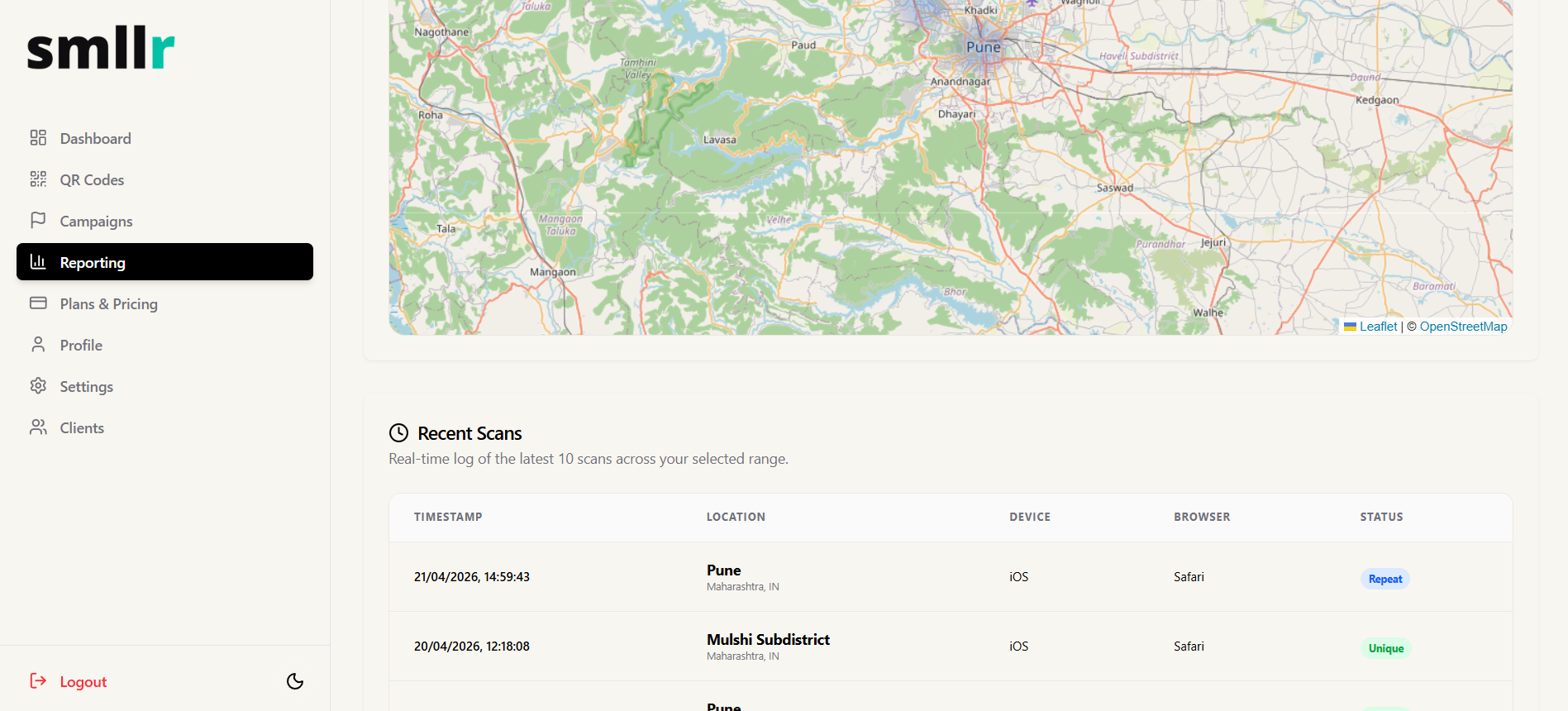Image resolution: width=1568 pixels, height=711 pixels.
Task: Click the DEVICE column header
Action: tap(1030, 517)
